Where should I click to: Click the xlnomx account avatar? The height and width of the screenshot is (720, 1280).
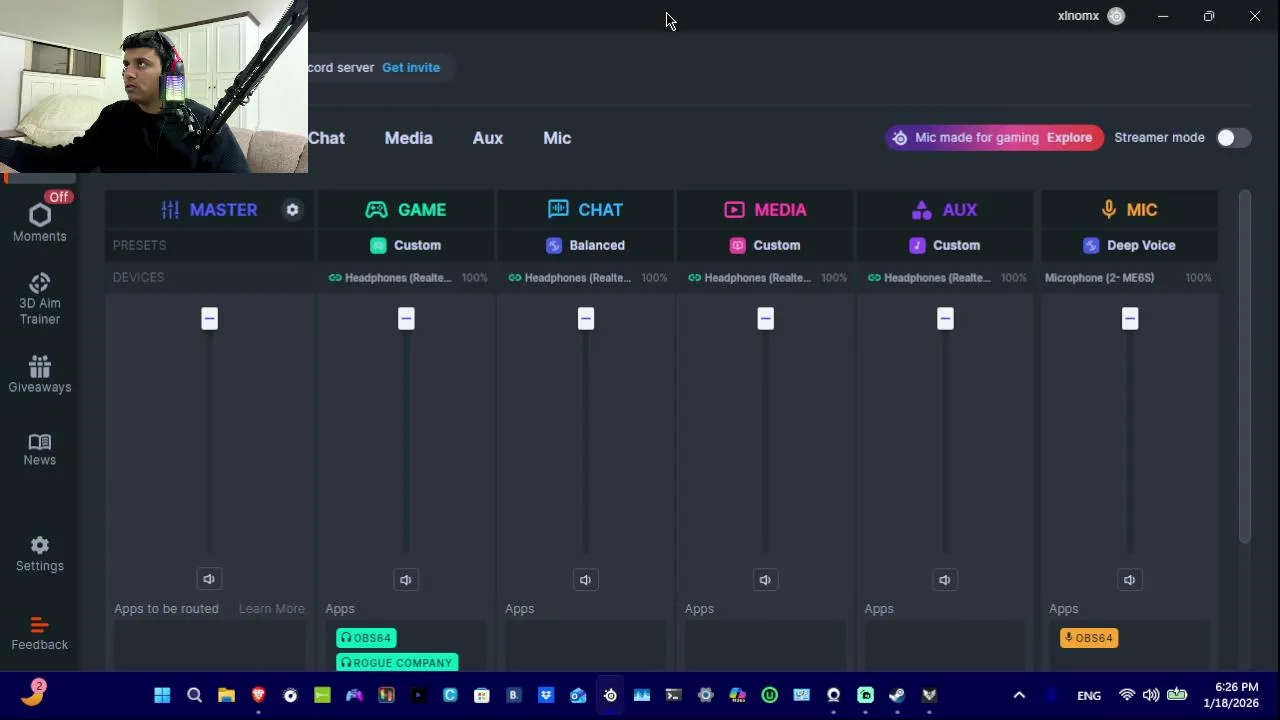(1116, 16)
